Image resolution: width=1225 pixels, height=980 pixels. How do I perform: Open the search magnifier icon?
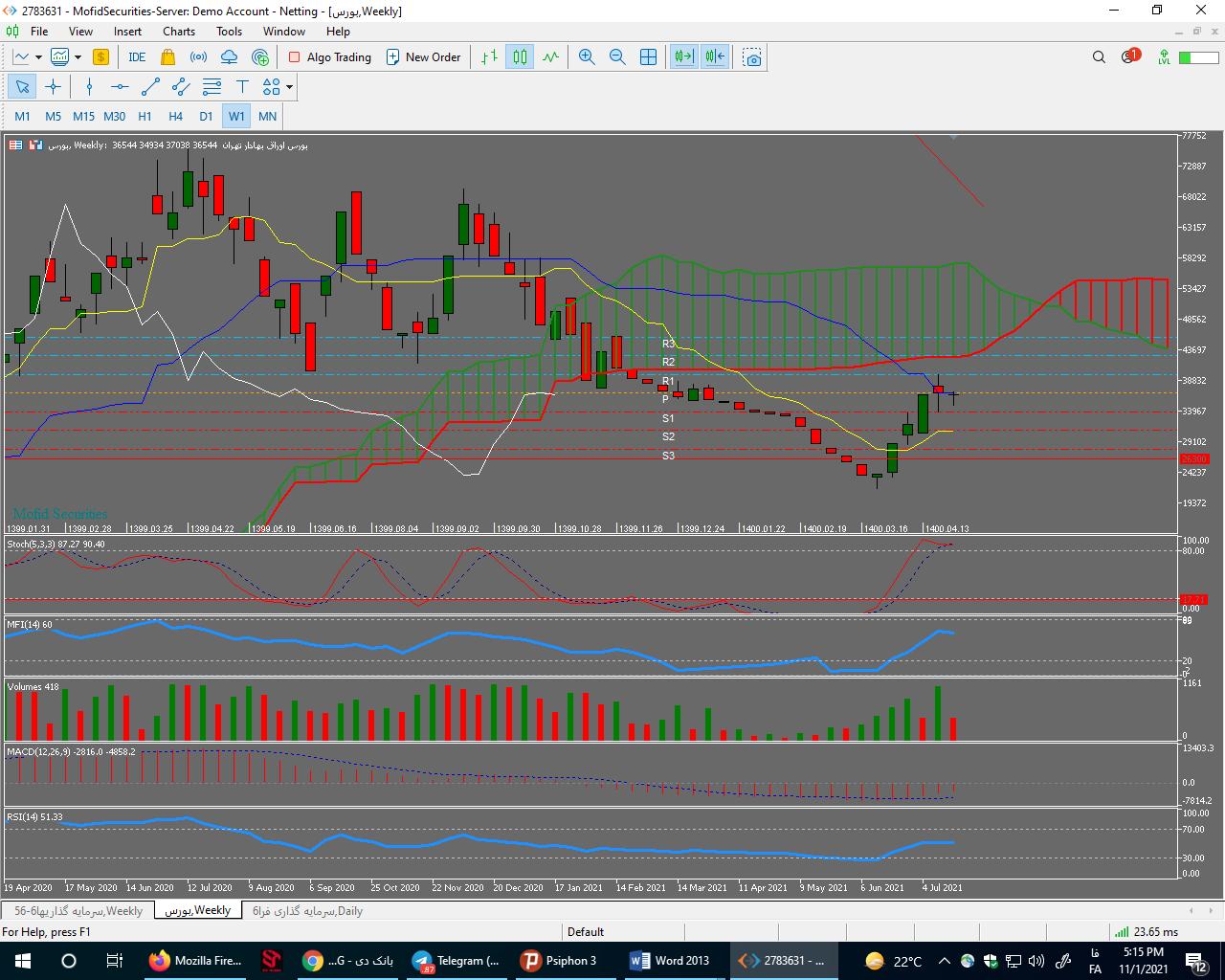(1099, 57)
